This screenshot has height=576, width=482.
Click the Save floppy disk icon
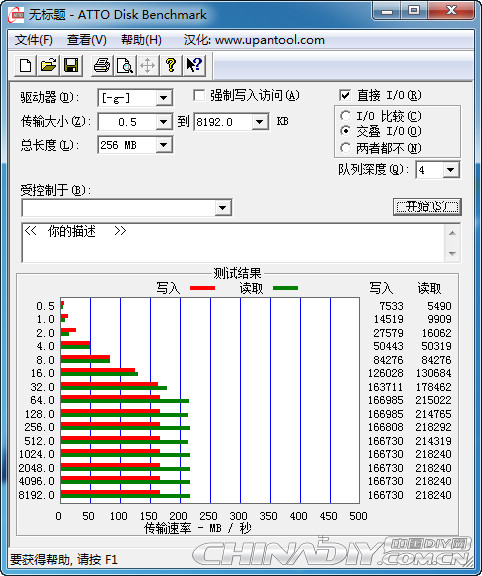click(x=71, y=65)
